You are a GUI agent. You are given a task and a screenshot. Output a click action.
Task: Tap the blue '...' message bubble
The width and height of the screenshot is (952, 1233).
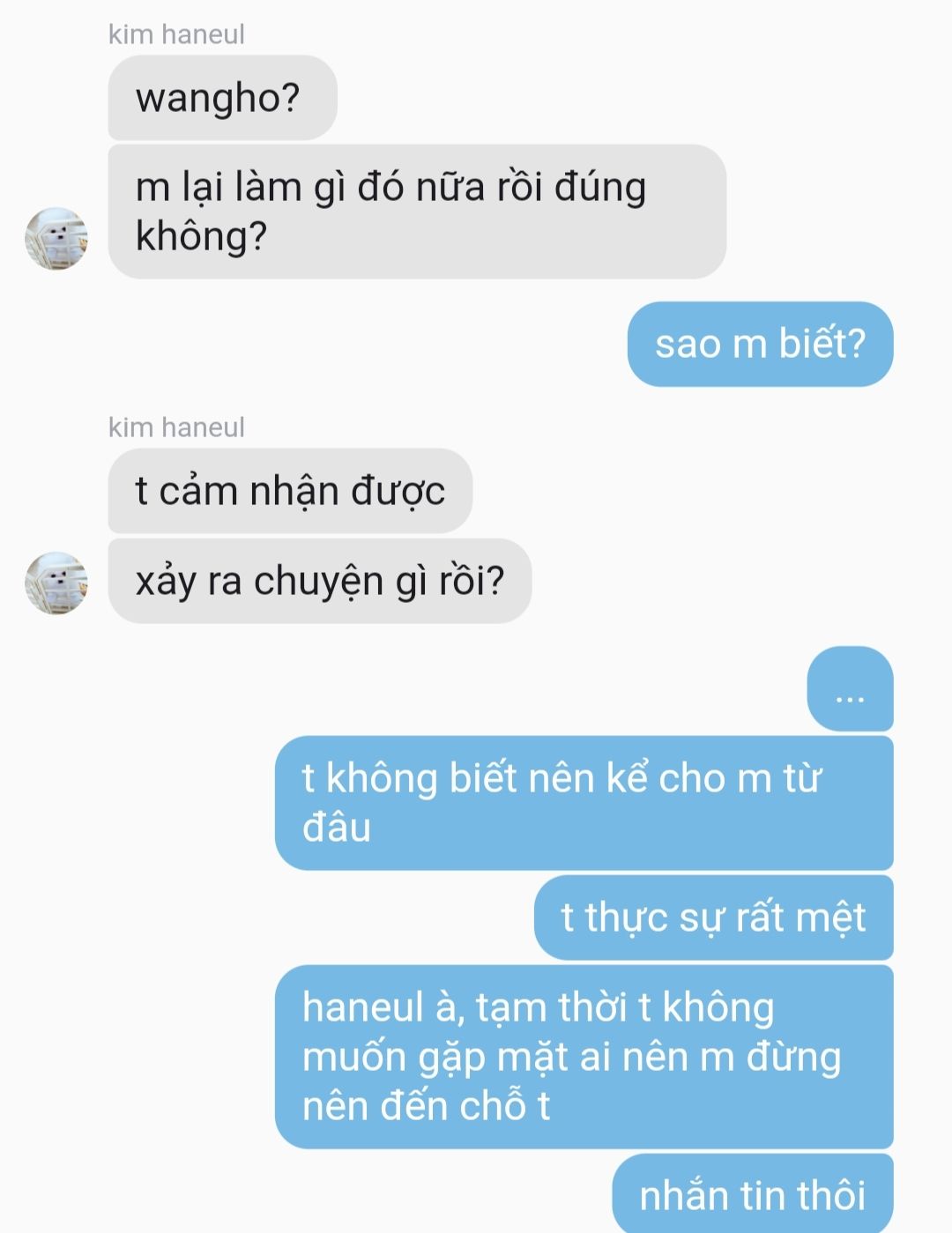[850, 689]
